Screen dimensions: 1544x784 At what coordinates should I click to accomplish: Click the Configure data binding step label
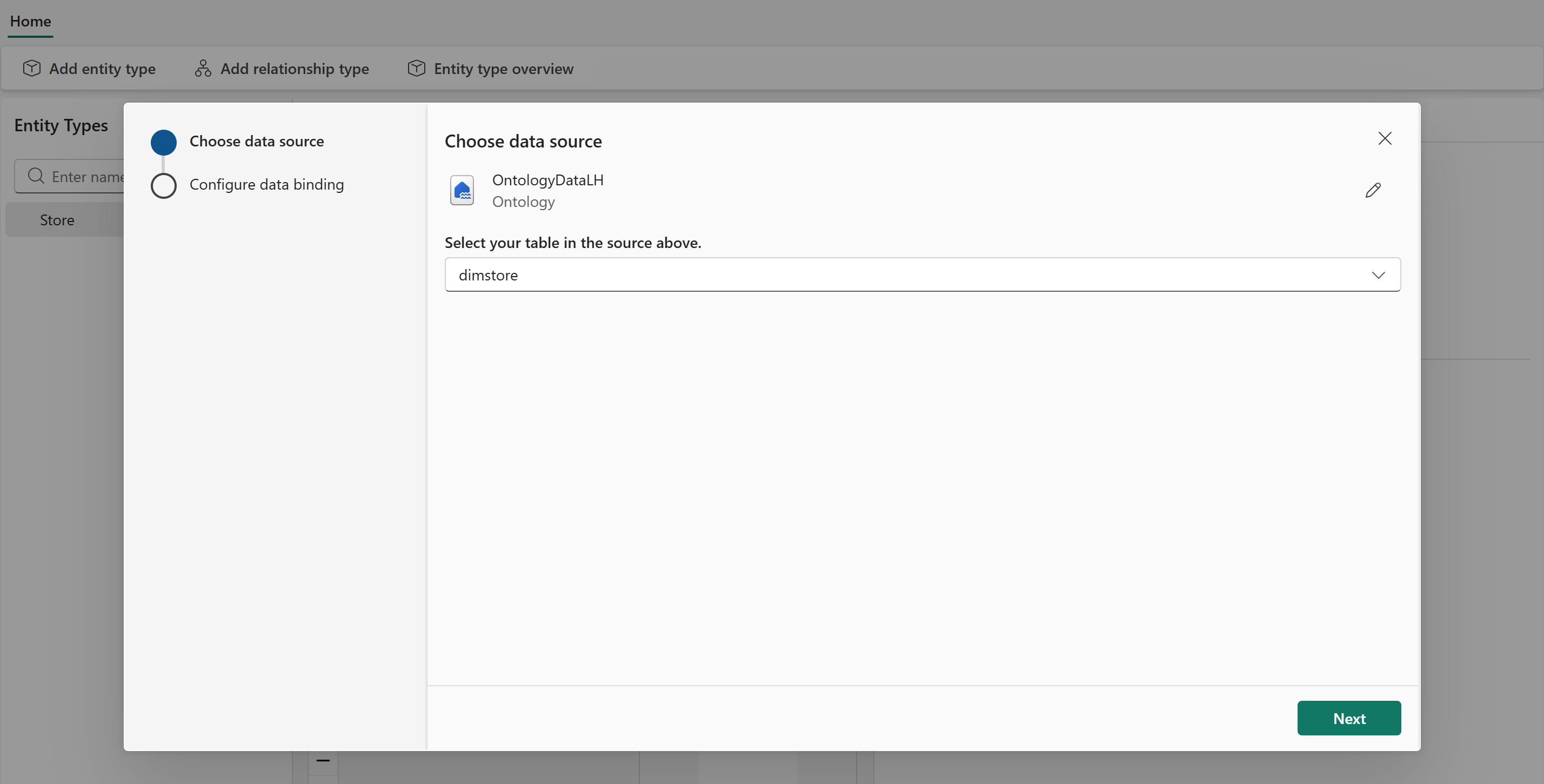(267, 185)
